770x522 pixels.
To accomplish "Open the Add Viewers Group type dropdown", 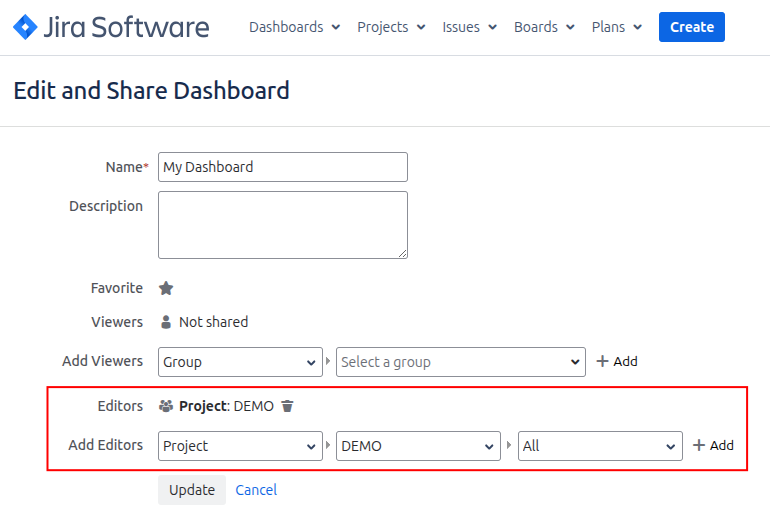I will (240, 362).
